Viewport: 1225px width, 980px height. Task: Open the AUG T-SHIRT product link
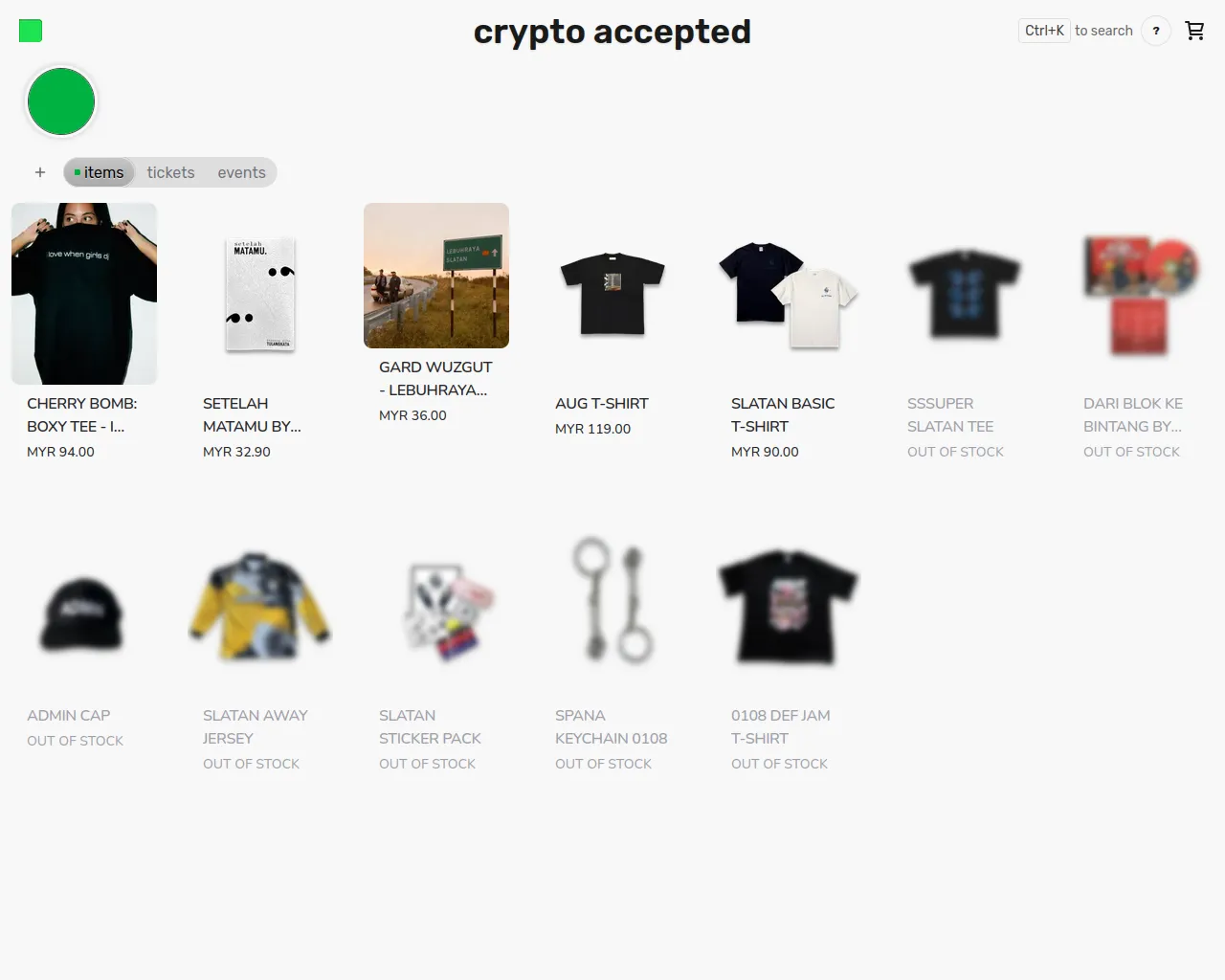601,403
